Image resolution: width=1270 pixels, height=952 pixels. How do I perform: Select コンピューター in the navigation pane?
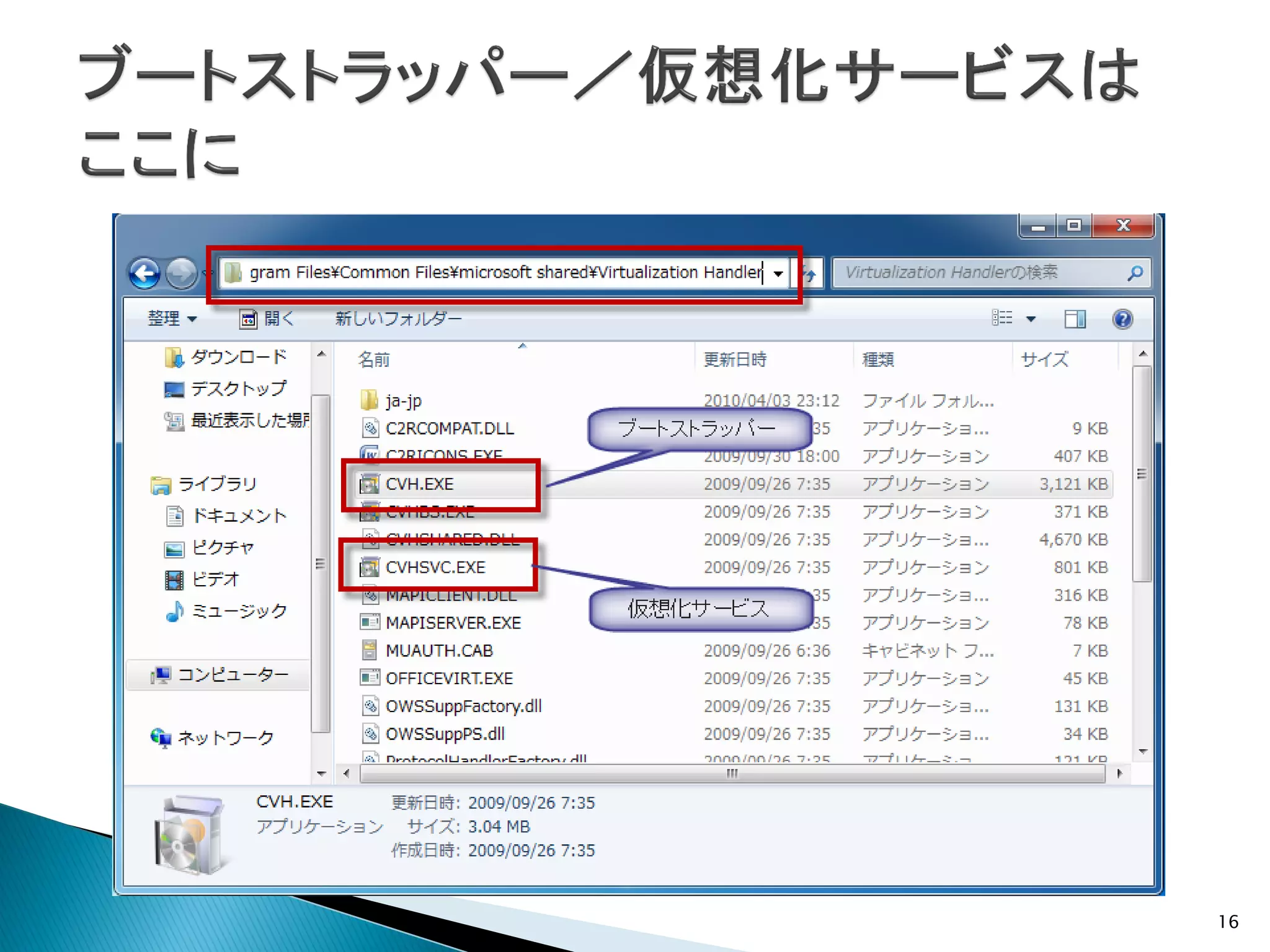pos(232,674)
